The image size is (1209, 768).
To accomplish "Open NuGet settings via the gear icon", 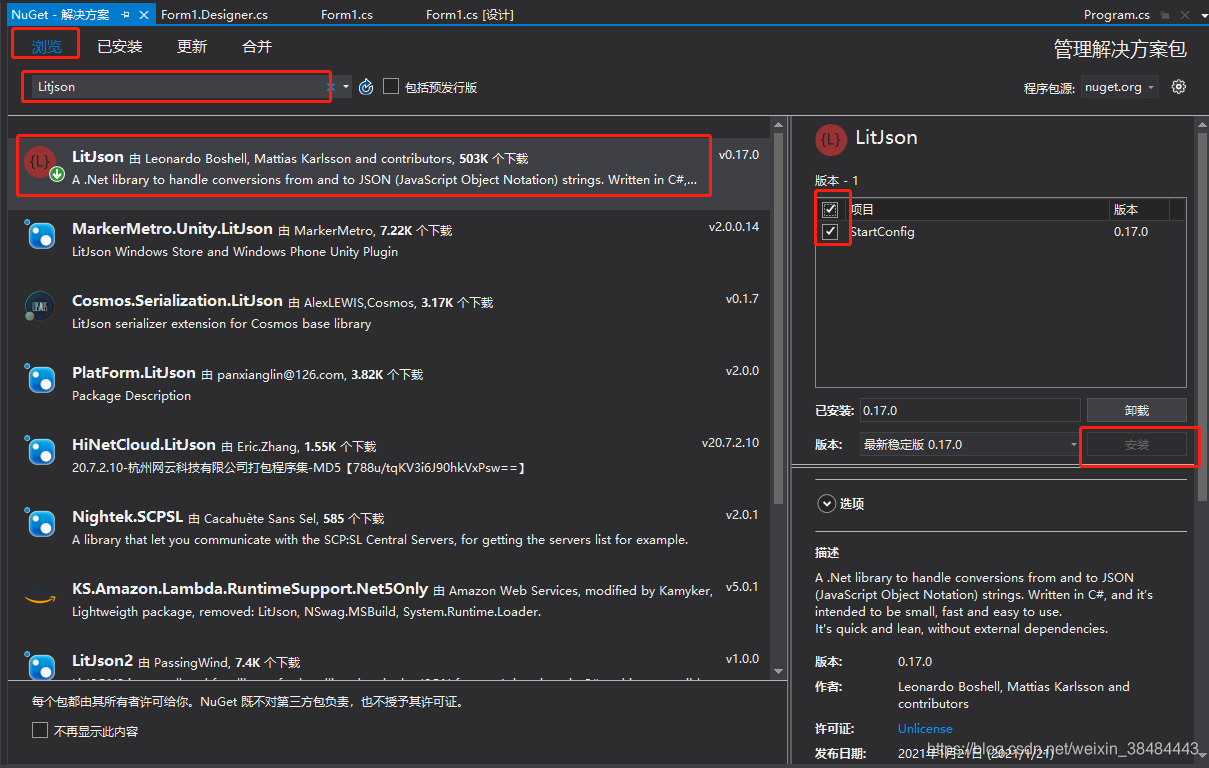I will 1179,87.
